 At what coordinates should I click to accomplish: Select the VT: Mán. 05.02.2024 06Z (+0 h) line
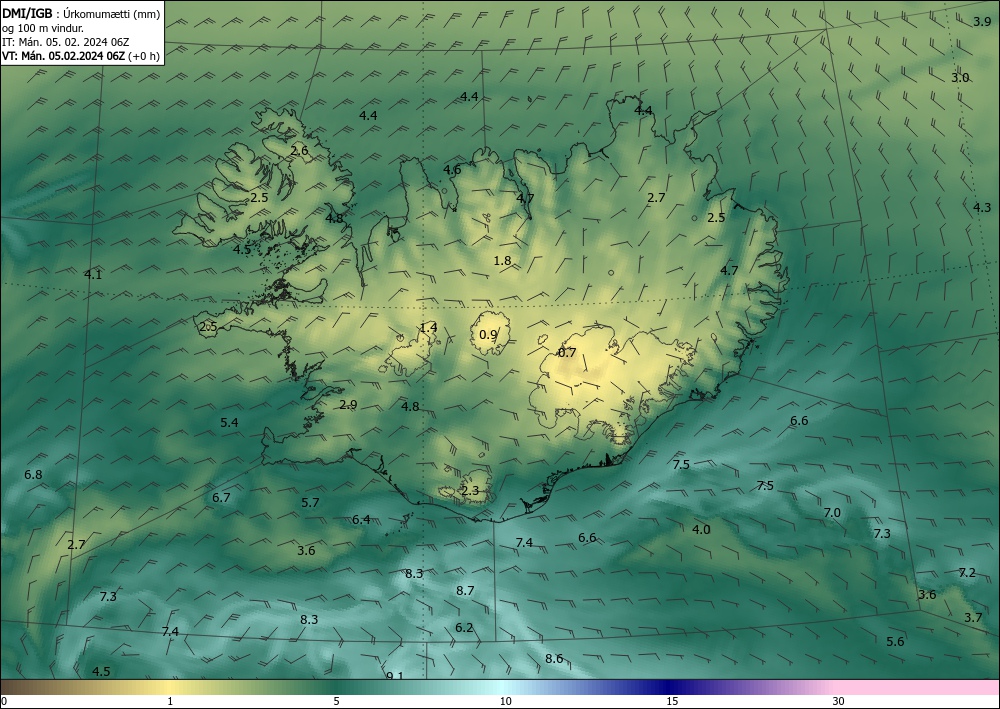click(x=80, y=56)
